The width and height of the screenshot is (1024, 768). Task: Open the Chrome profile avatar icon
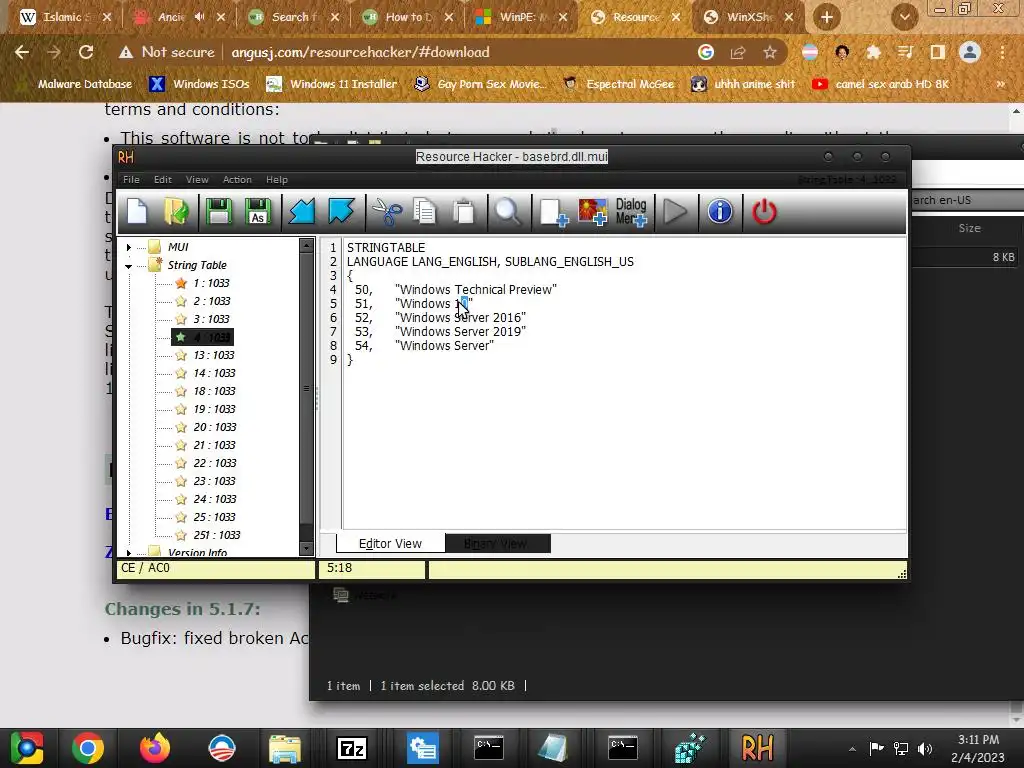click(970, 52)
